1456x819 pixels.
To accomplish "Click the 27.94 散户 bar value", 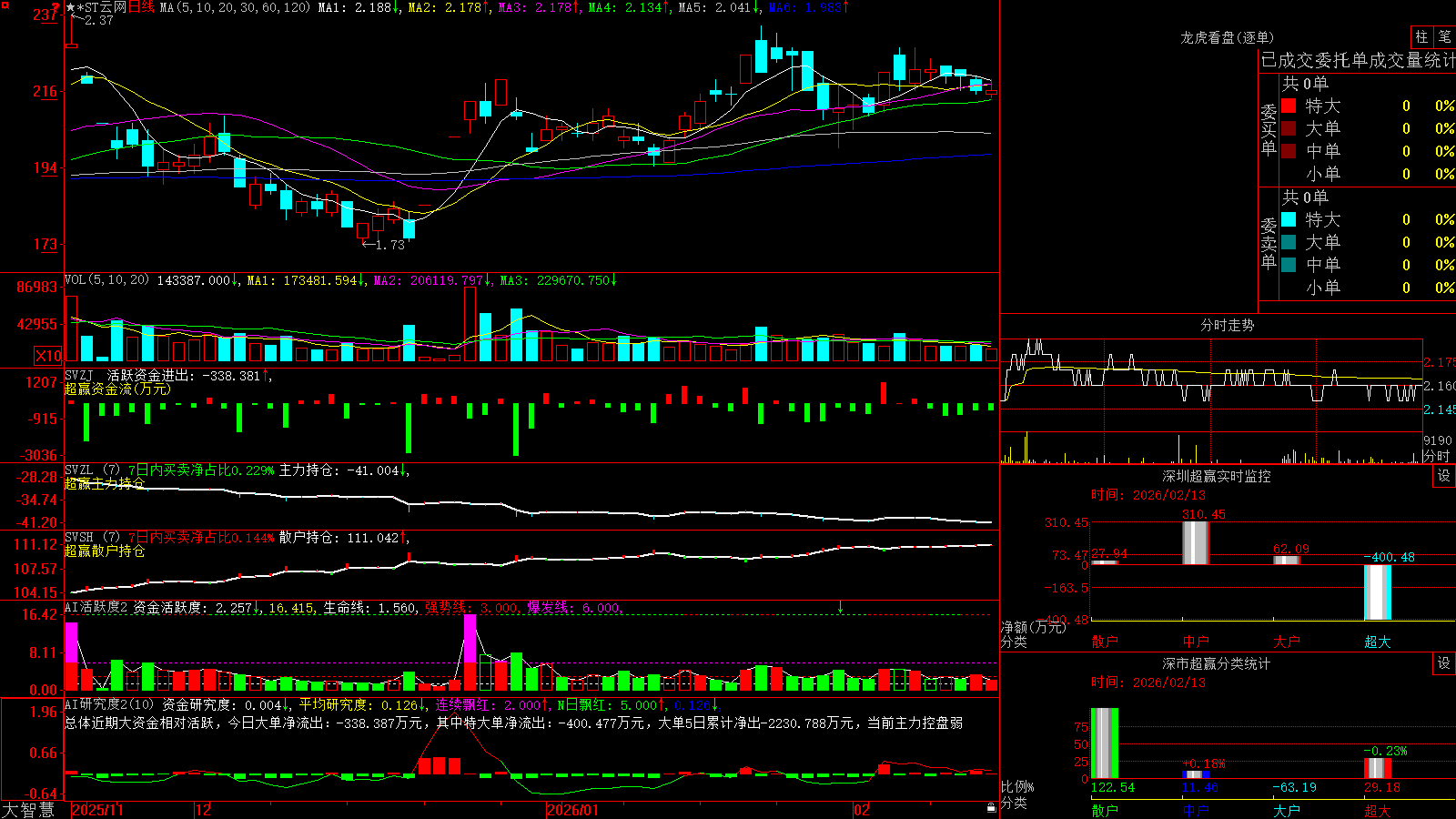I will (1109, 553).
